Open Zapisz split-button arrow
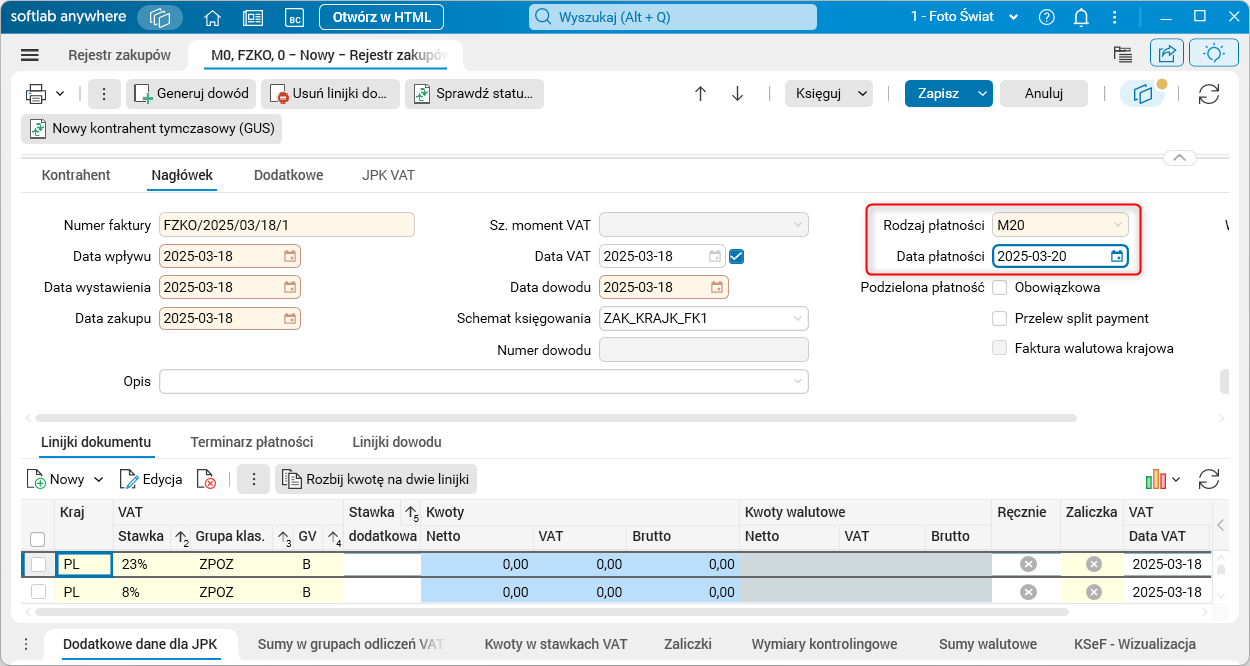 [982, 93]
